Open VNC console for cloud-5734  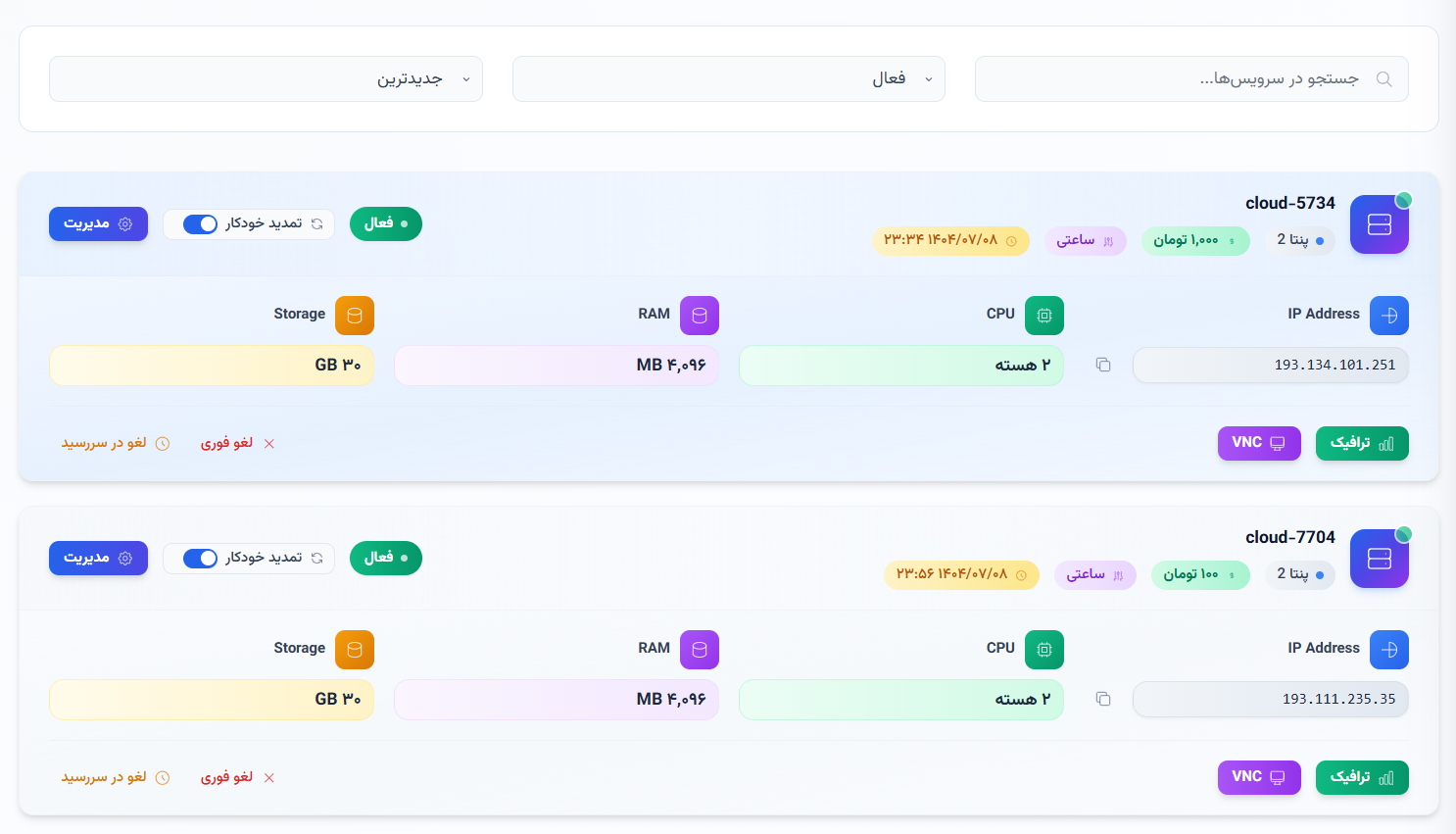pos(1259,442)
